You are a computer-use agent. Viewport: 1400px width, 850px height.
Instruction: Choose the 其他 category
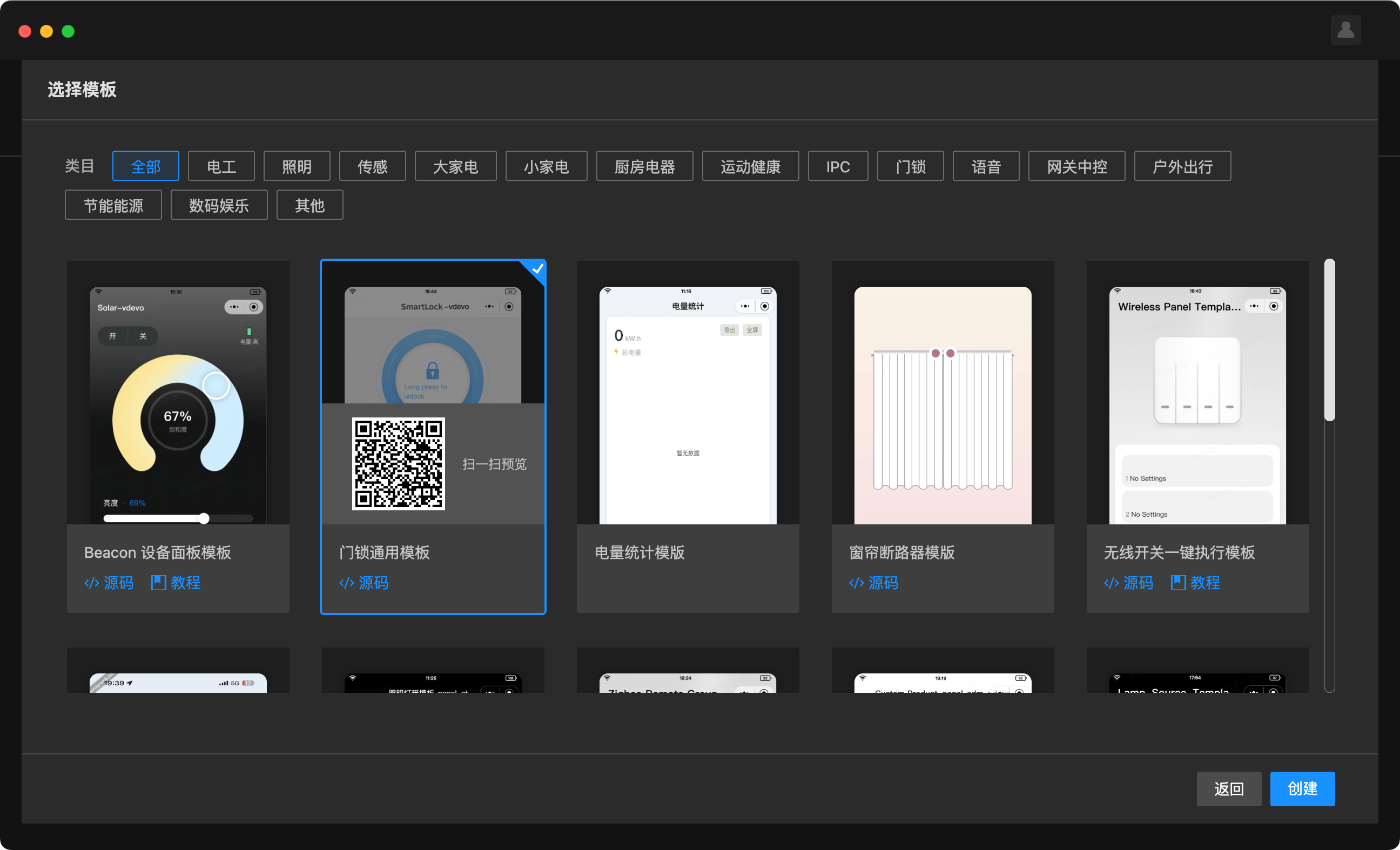309,205
